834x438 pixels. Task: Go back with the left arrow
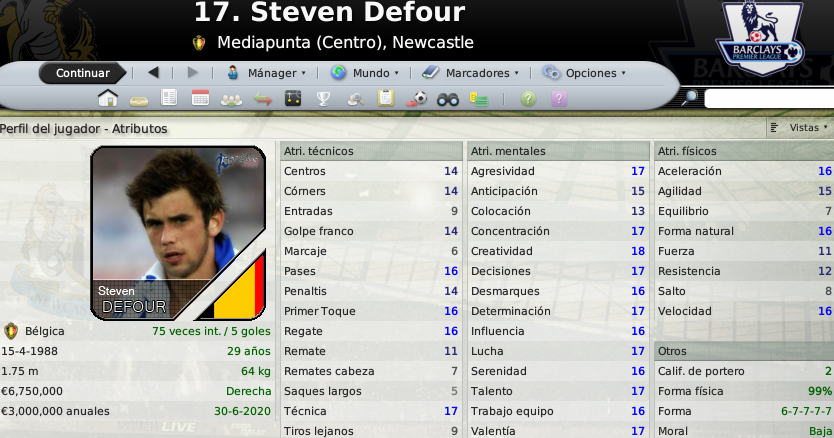(154, 72)
